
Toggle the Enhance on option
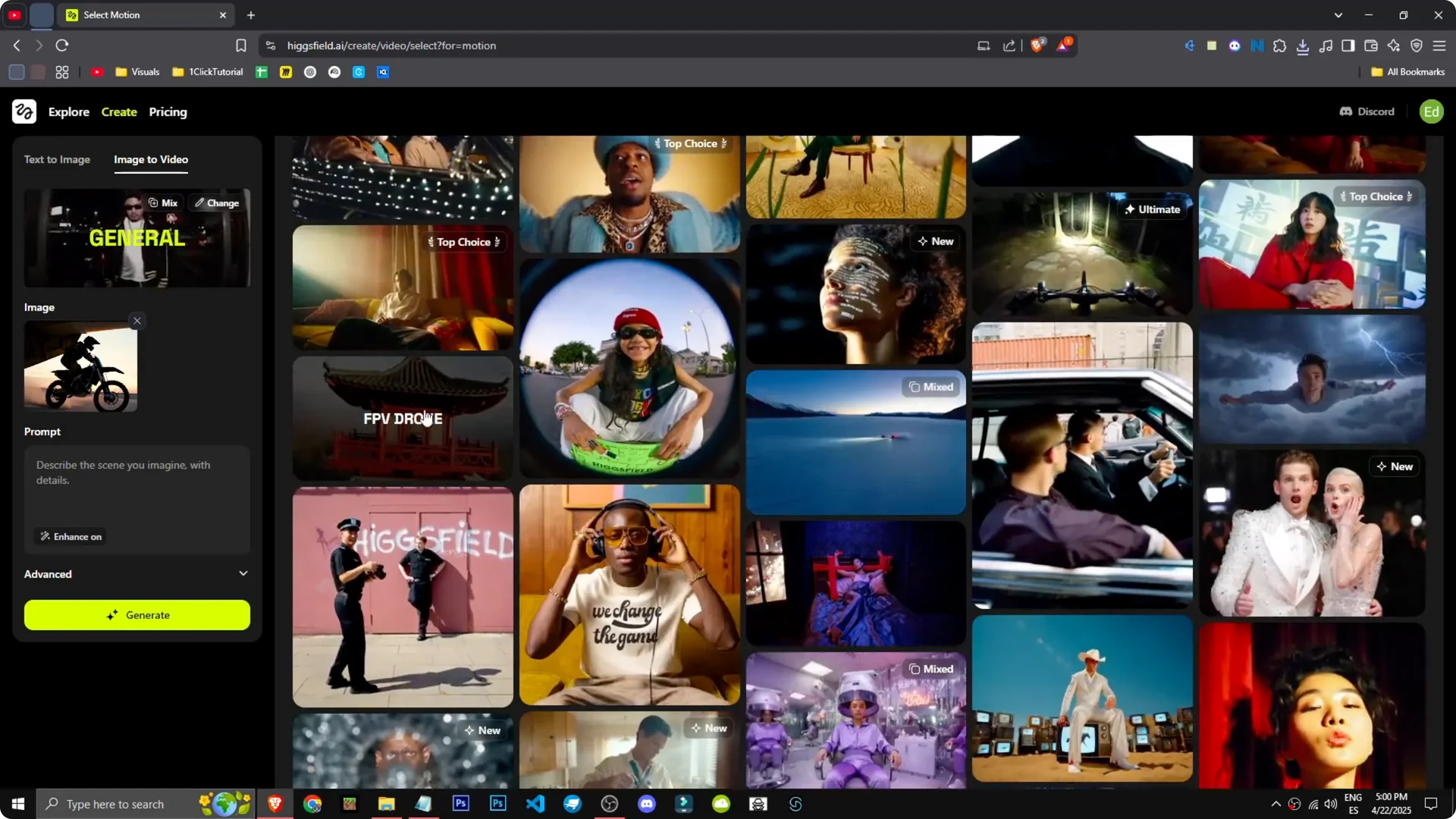pos(70,536)
